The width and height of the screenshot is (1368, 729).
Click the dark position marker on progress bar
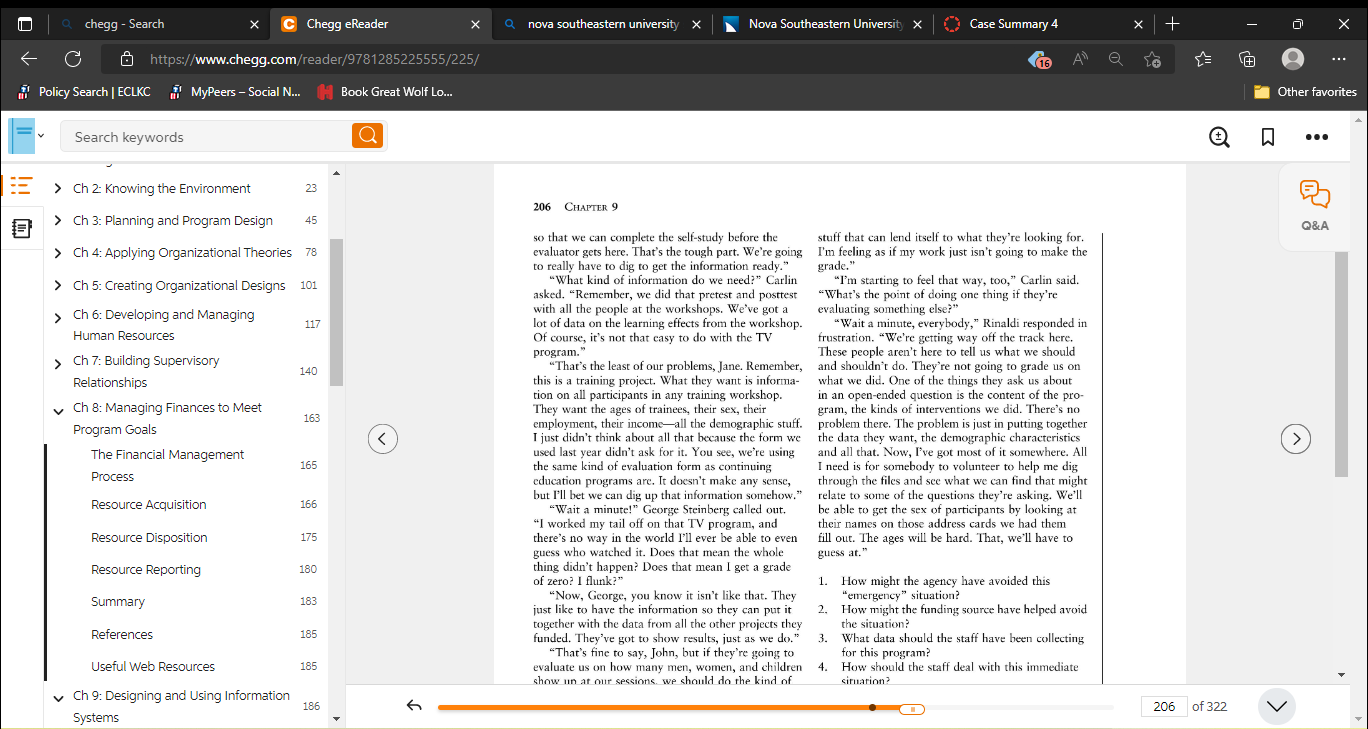873,707
